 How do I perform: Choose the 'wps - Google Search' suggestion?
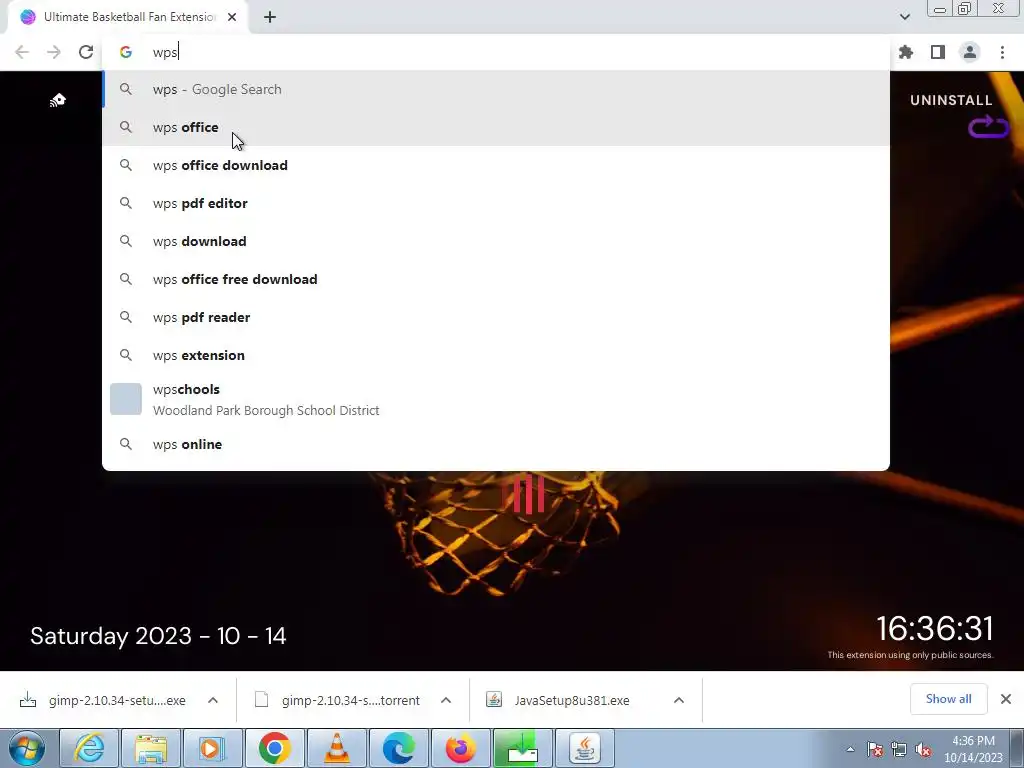click(496, 89)
